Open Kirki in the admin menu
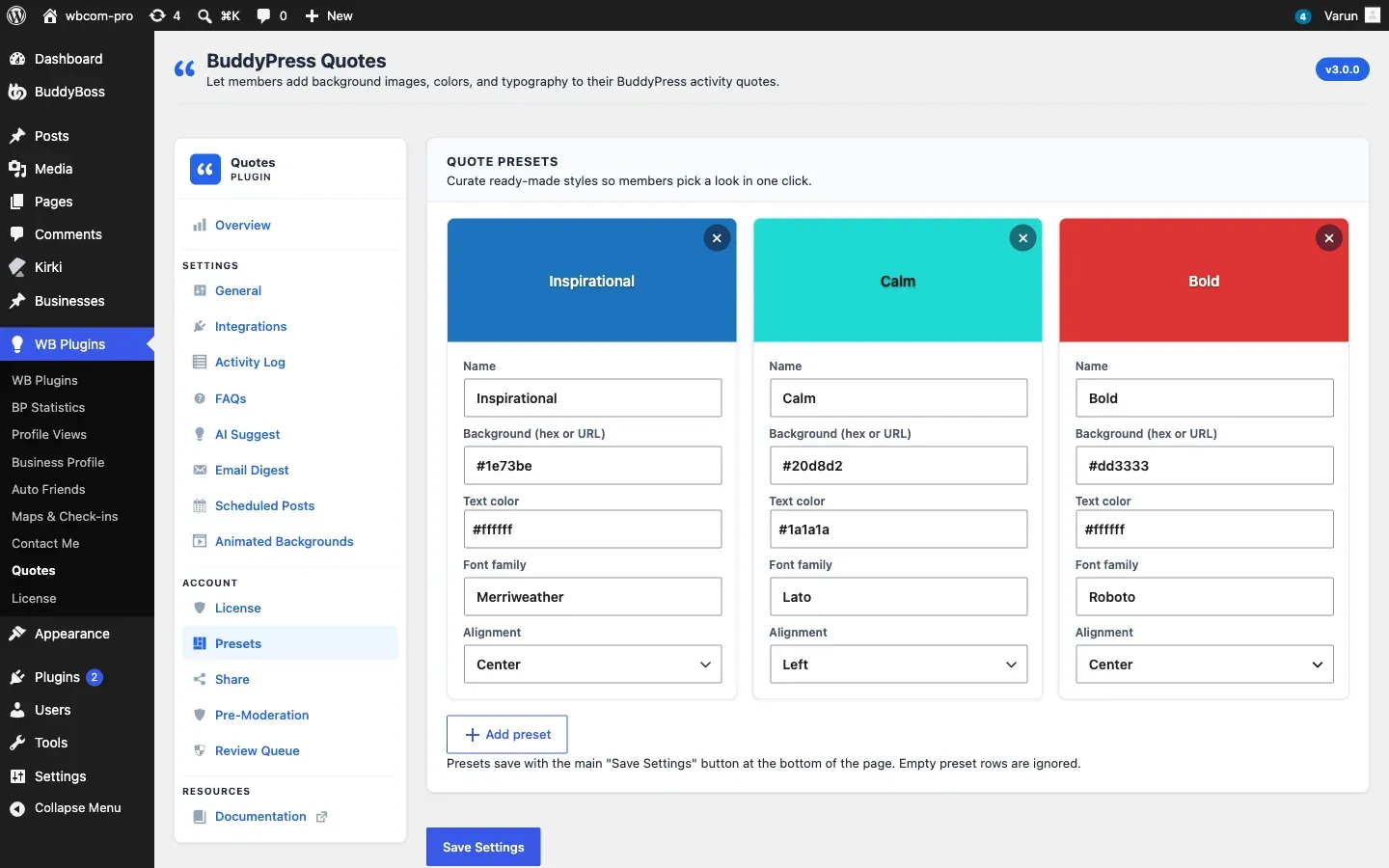This screenshot has width=1389, height=868. point(77,267)
